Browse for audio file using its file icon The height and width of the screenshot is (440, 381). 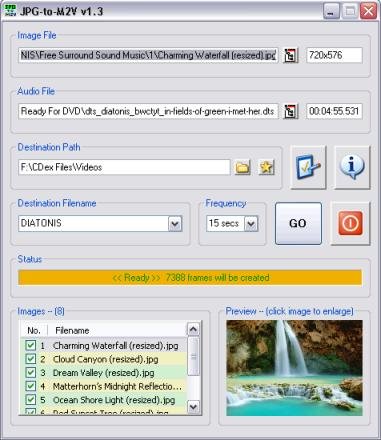pos(291,111)
